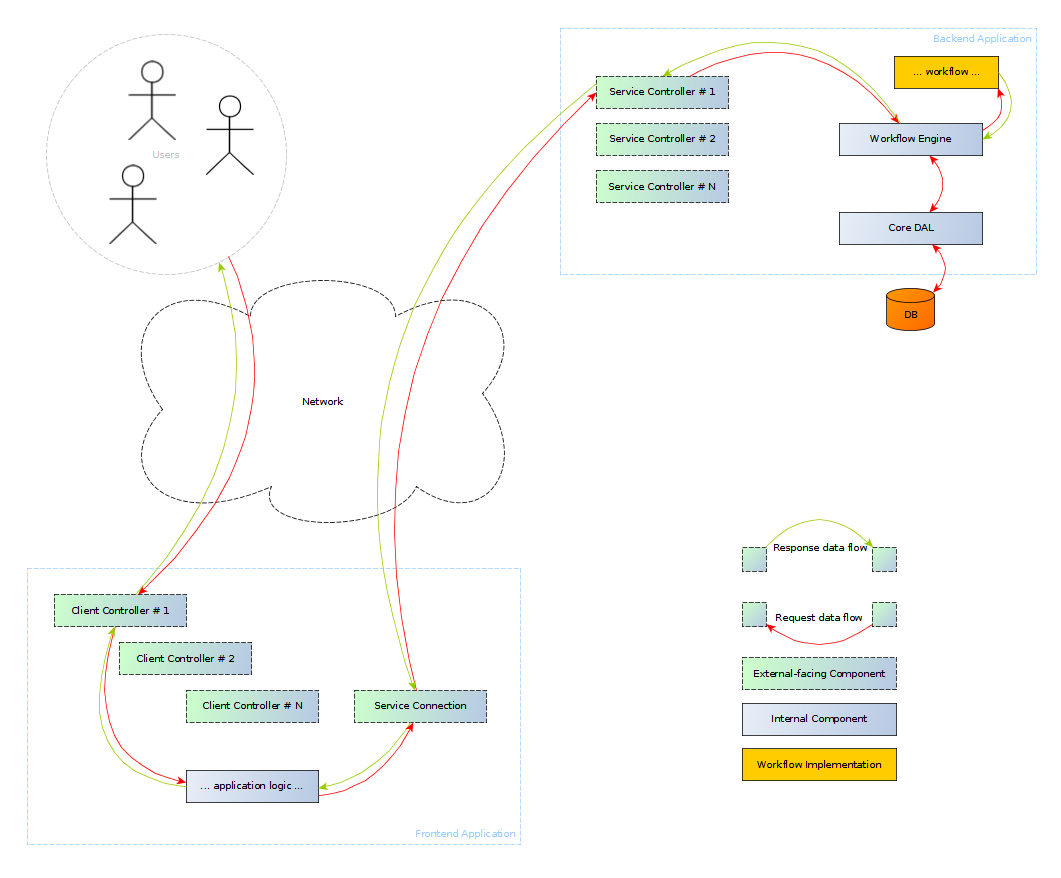Toggle the Response data flow legend entry
This screenshot has width=1061, height=878.
[819, 548]
